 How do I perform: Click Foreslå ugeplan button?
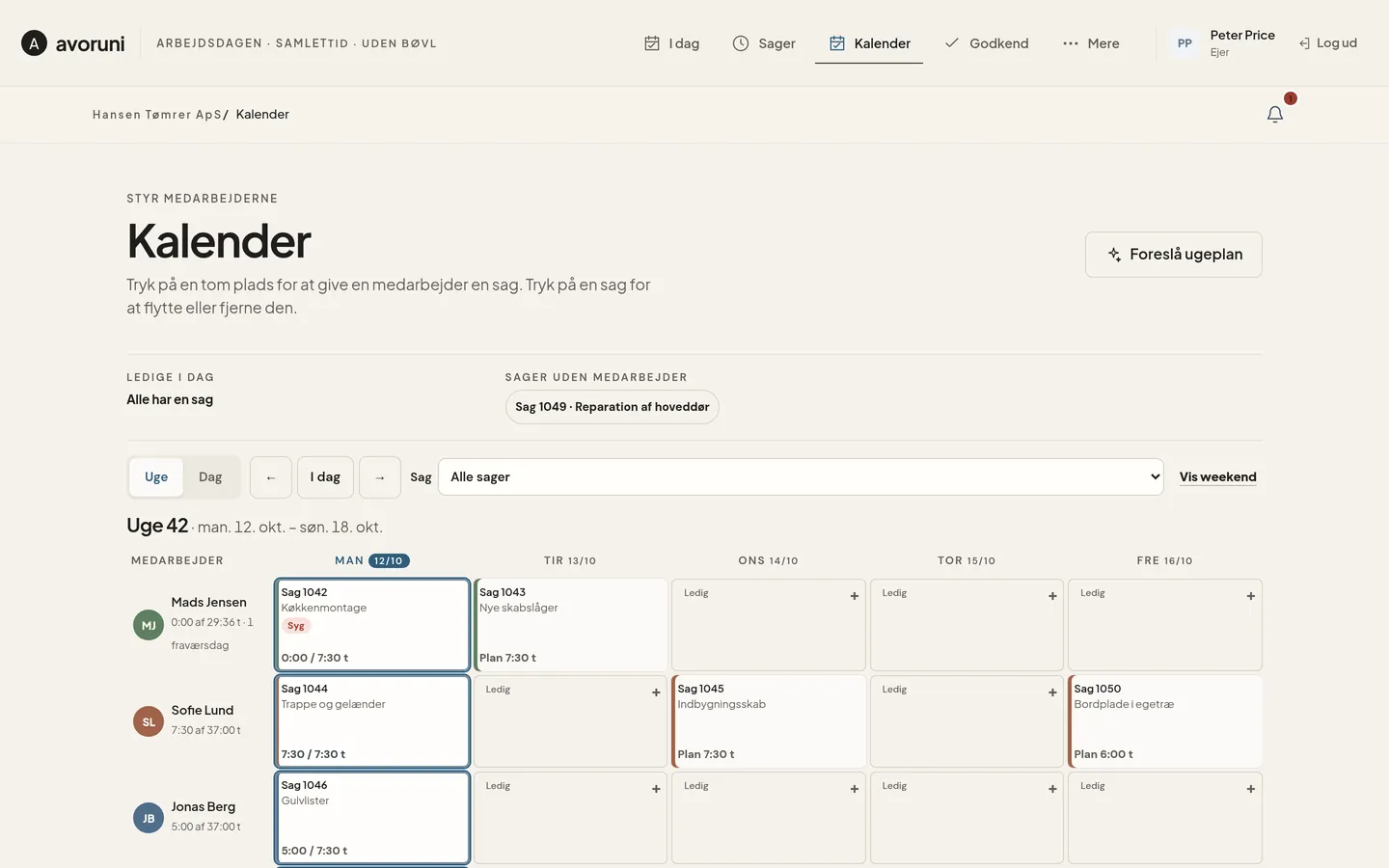[1174, 255]
